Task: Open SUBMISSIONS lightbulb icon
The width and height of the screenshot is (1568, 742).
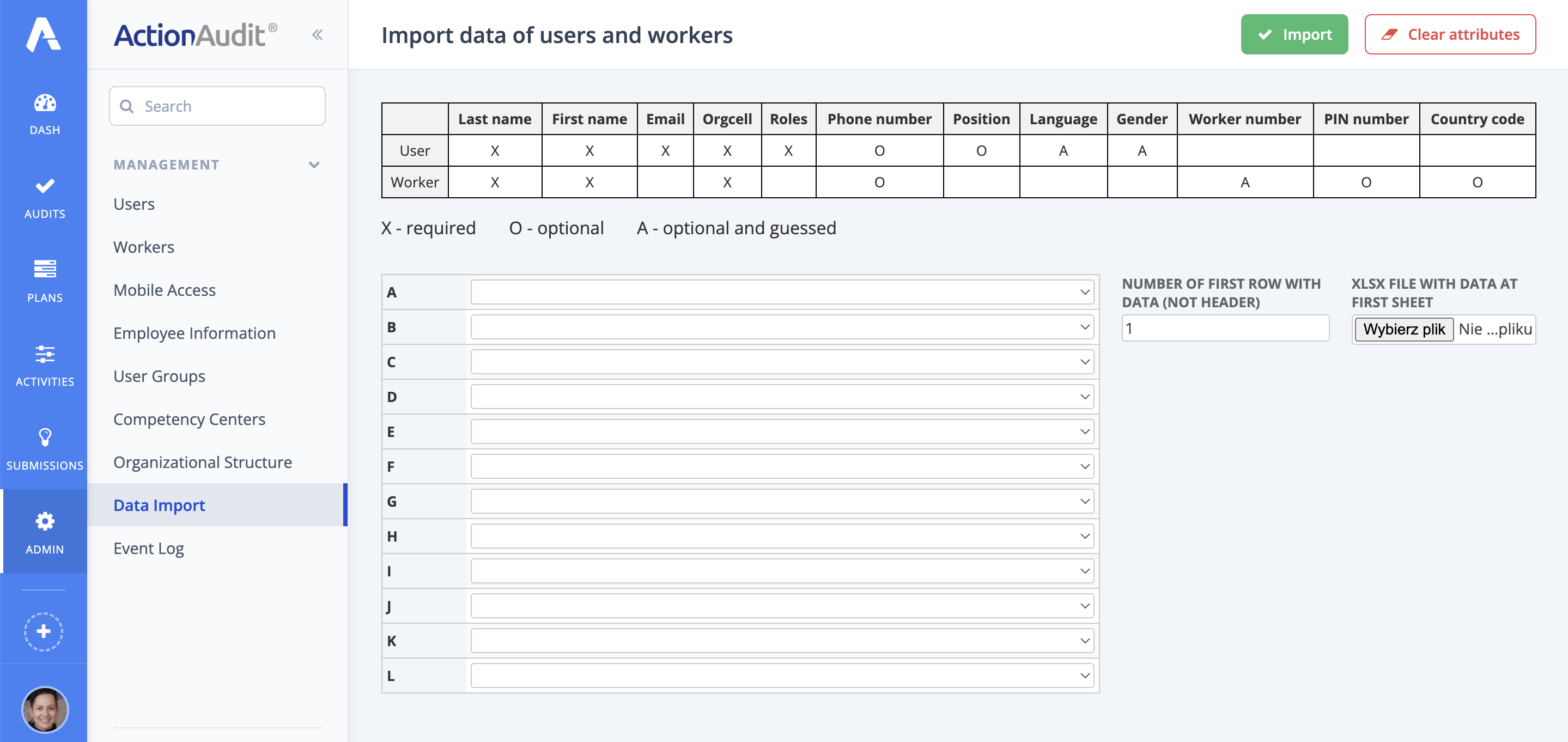Action: (44, 439)
